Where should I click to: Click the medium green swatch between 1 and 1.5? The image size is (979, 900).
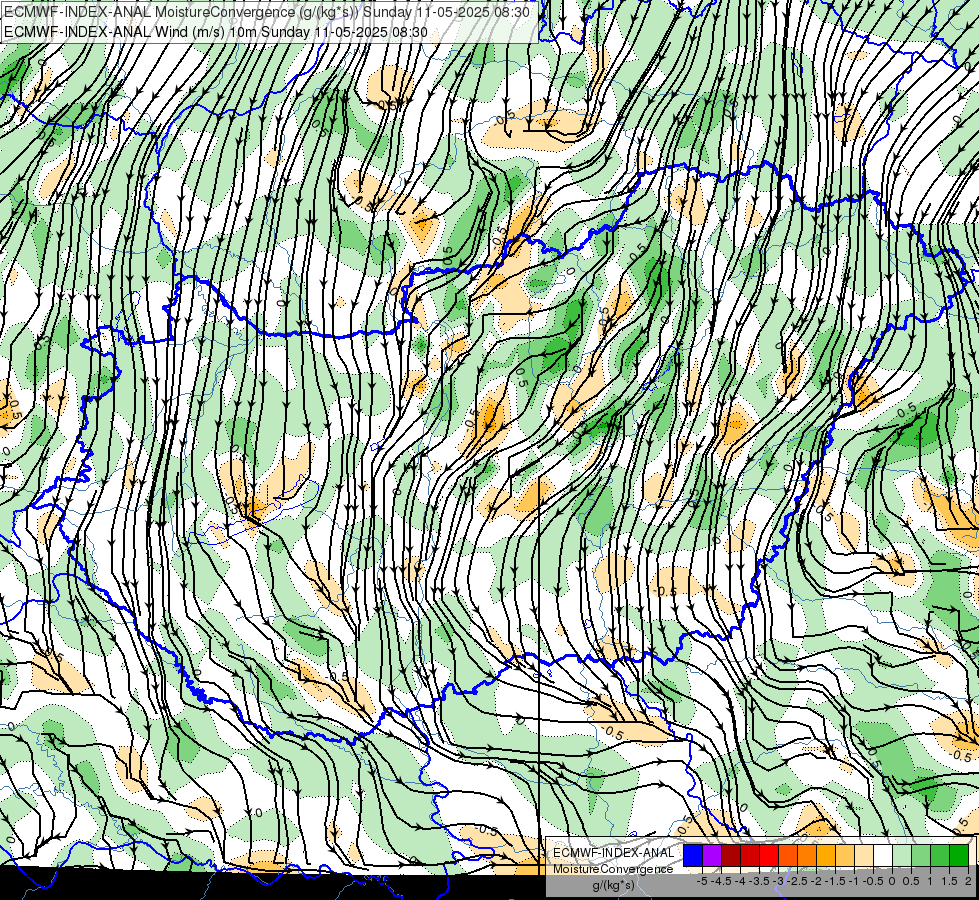[x=940, y=855]
